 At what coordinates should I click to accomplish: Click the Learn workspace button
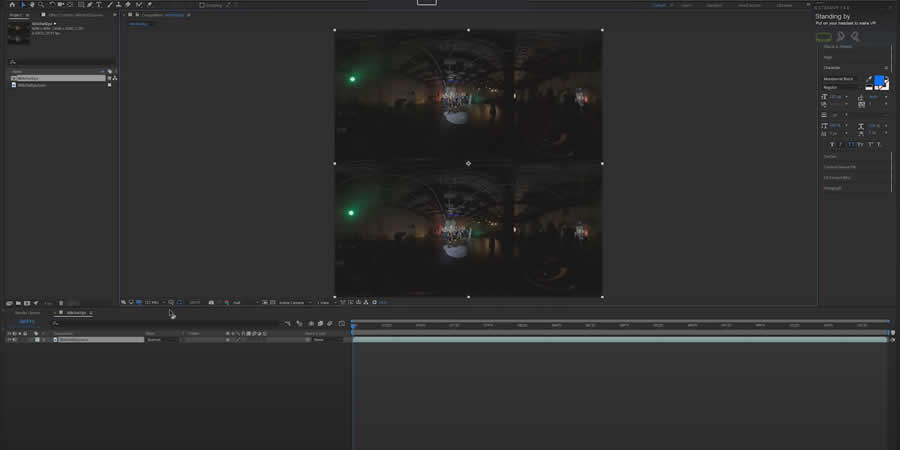point(686,5)
